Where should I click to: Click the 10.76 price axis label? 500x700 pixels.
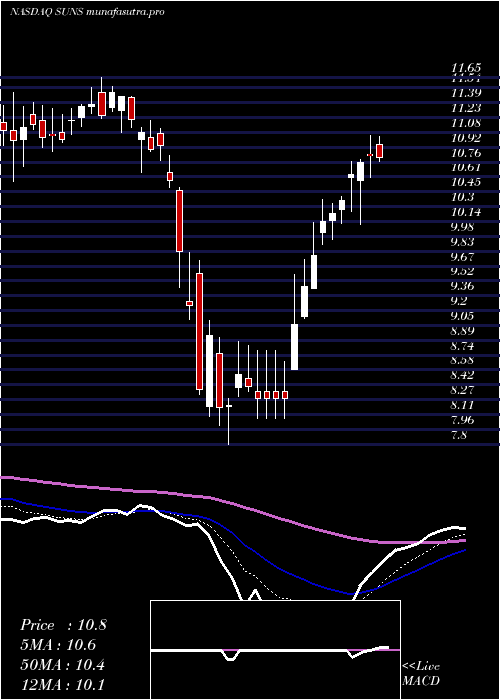466,153
